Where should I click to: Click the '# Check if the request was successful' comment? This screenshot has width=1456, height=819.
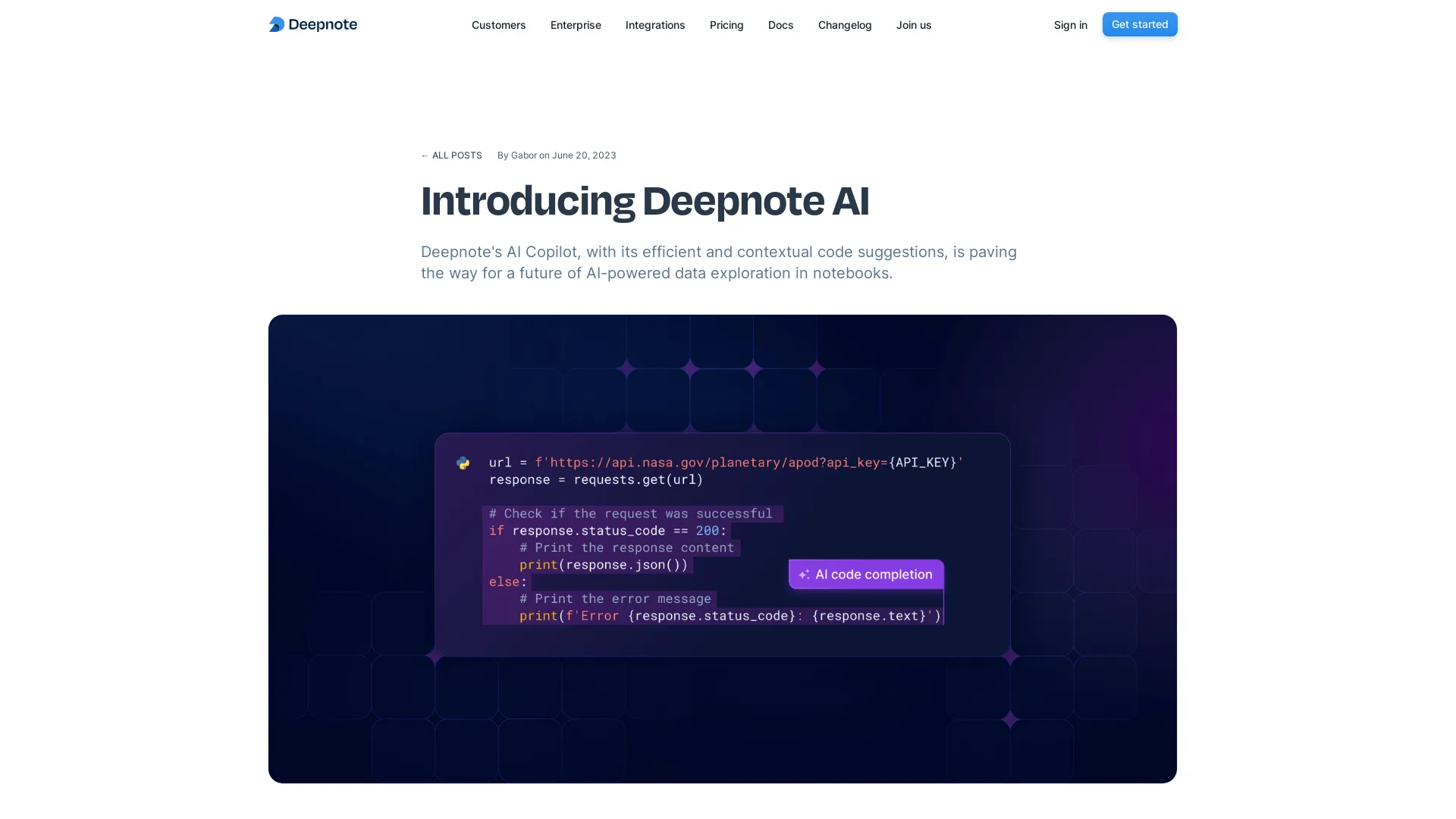pyautogui.click(x=630, y=514)
